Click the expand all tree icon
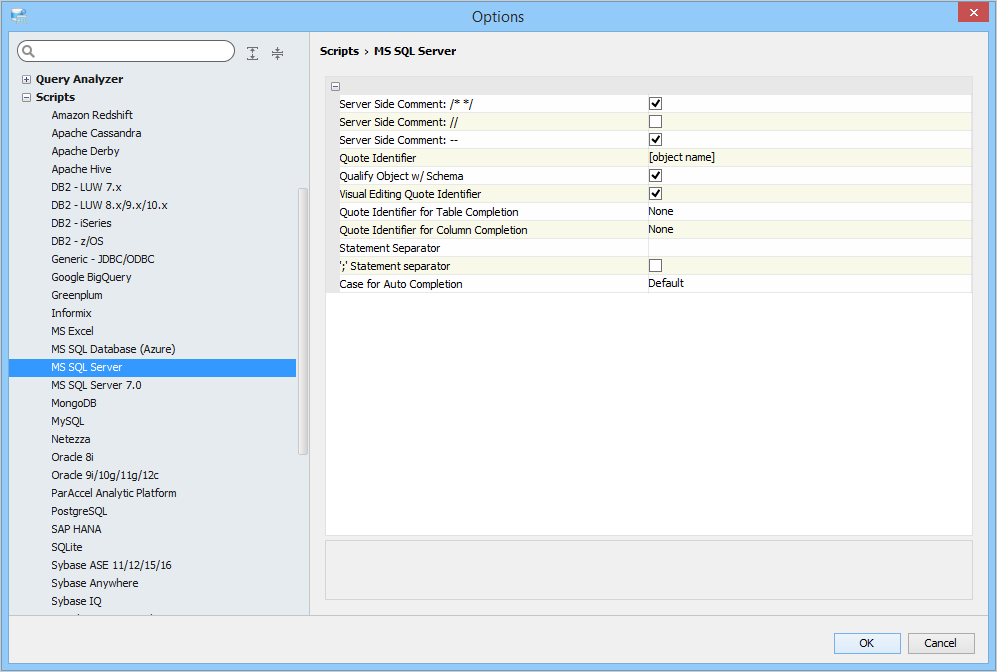The width and height of the screenshot is (997, 672). tap(252, 53)
